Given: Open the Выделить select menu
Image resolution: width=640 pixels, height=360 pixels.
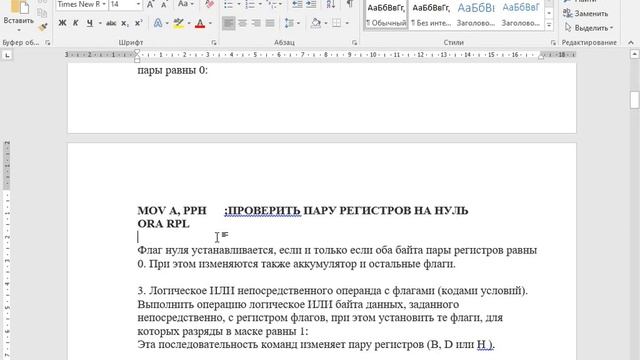Looking at the screenshot, I should [589, 28].
